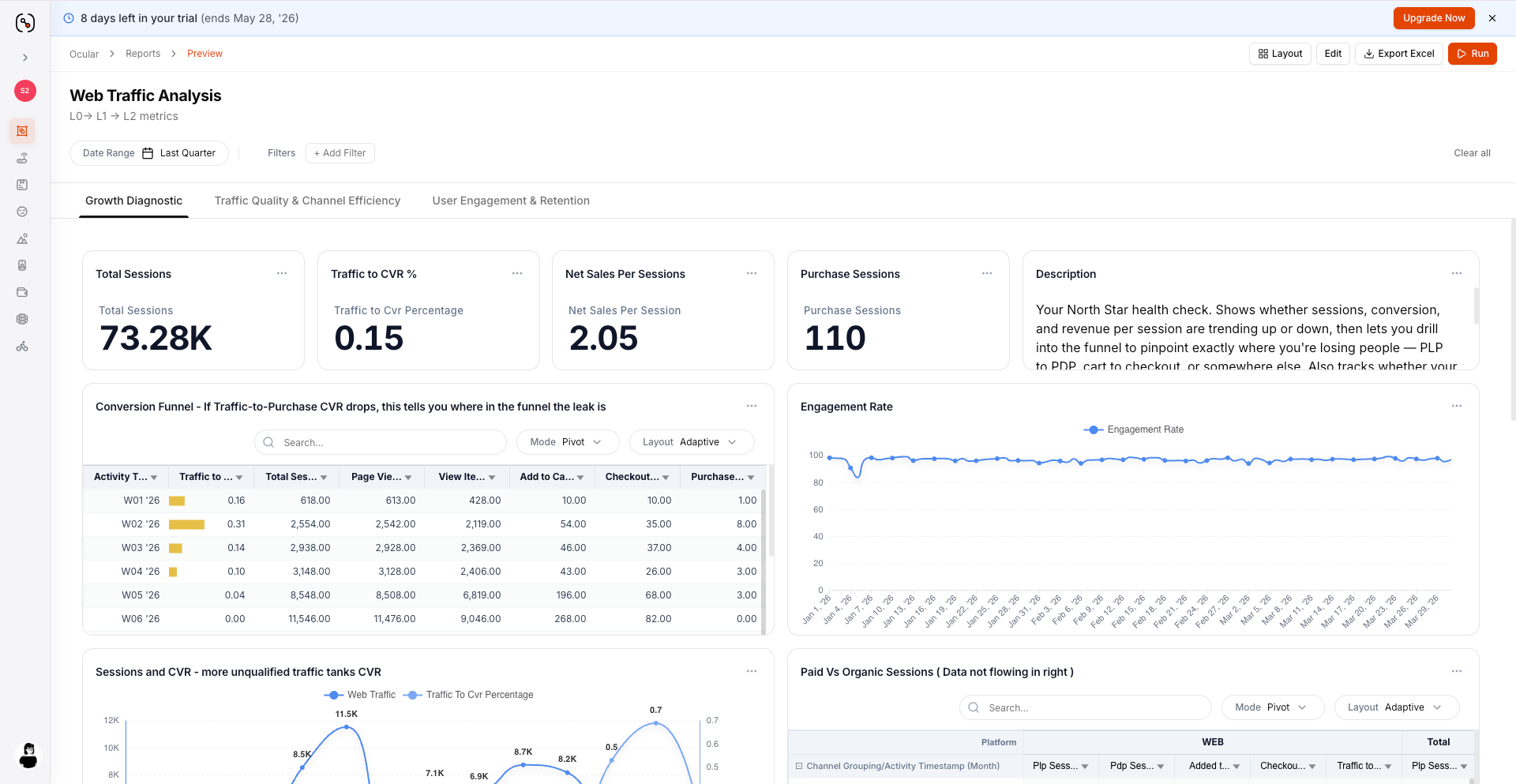Switch to Traffic Quality & Channel Efficiency tab

pos(307,201)
